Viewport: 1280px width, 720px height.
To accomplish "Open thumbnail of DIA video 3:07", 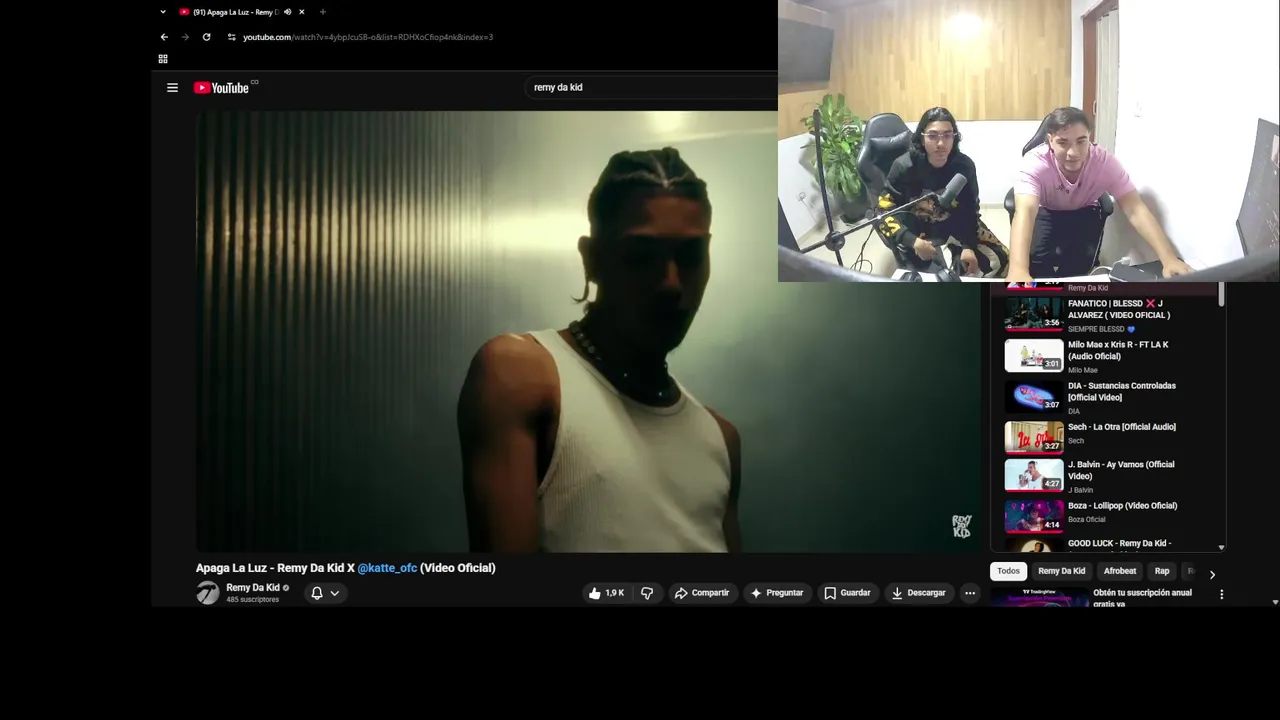I will pos(1034,396).
